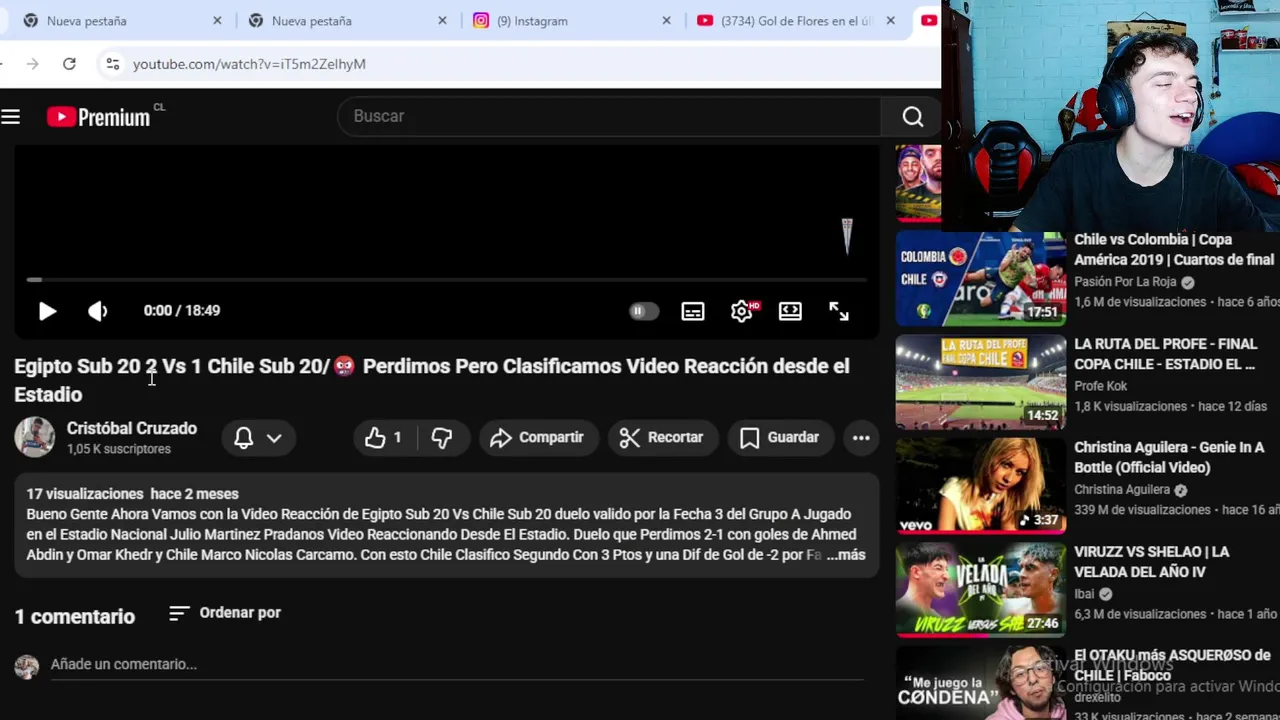Close the Instagram tab
This screenshot has width=1280, height=720.
(x=667, y=21)
